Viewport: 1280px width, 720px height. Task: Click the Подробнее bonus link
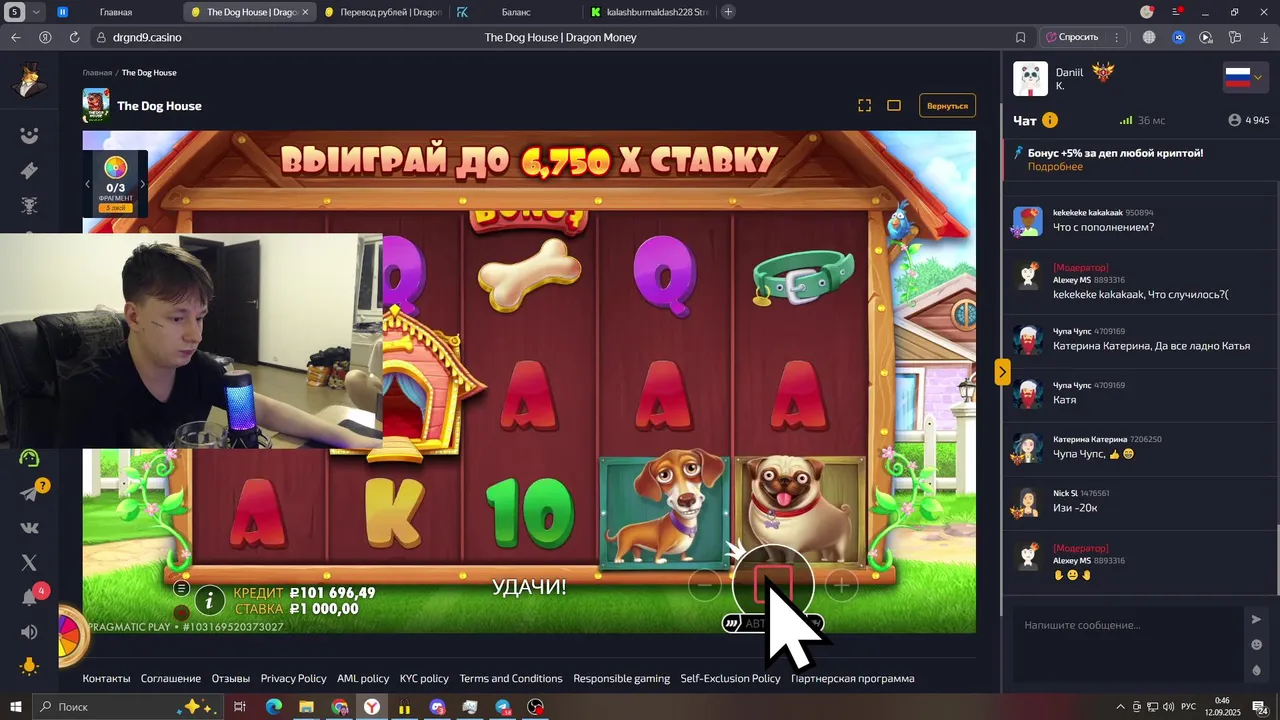coord(1055,167)
